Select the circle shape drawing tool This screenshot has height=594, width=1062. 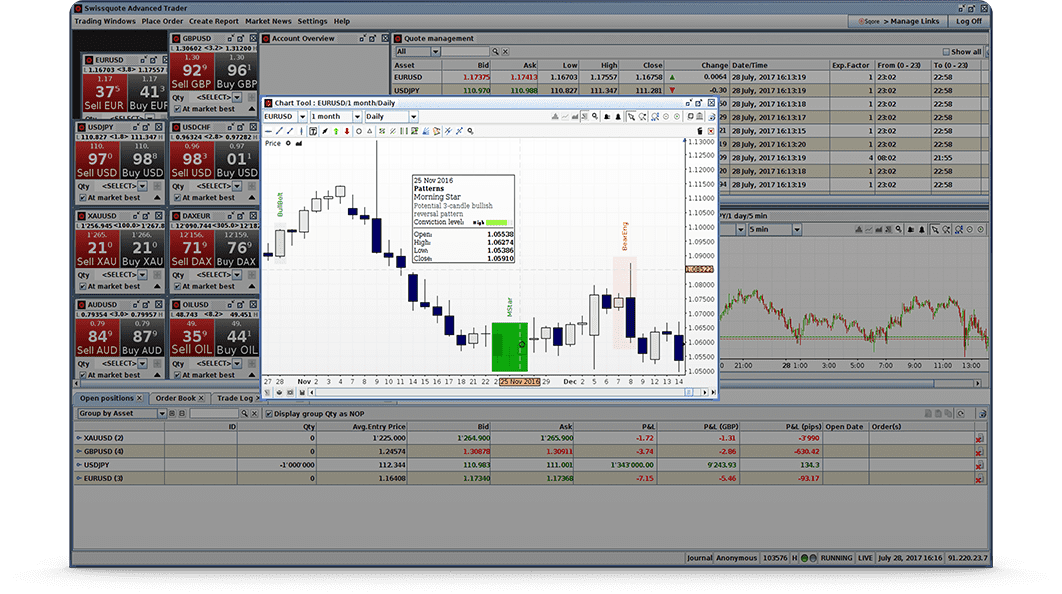click(359, 131)
